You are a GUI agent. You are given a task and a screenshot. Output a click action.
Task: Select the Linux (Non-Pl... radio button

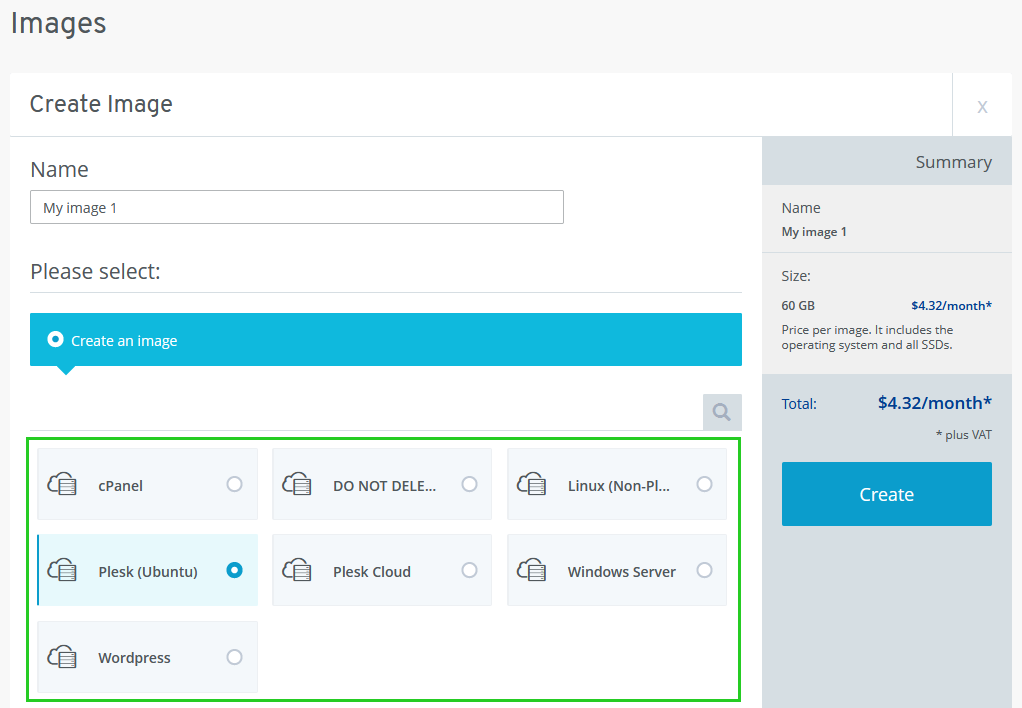click(x=704, y=484)
